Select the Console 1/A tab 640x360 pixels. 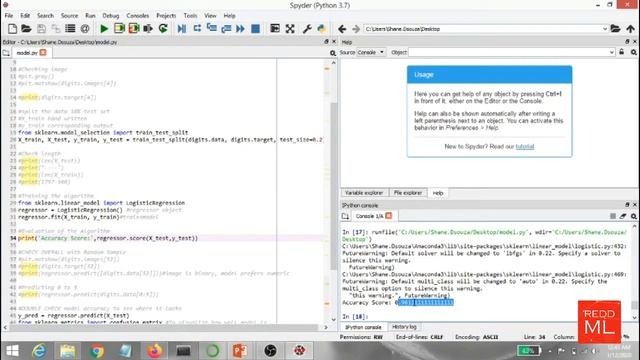click(369, 216)
